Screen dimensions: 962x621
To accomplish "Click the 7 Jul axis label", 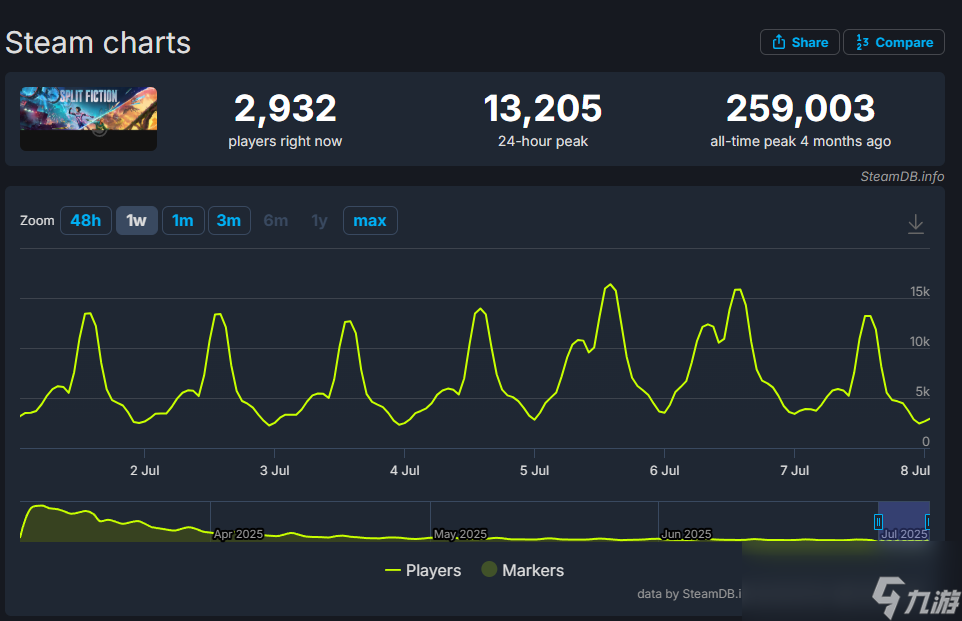I will (795, 470).
